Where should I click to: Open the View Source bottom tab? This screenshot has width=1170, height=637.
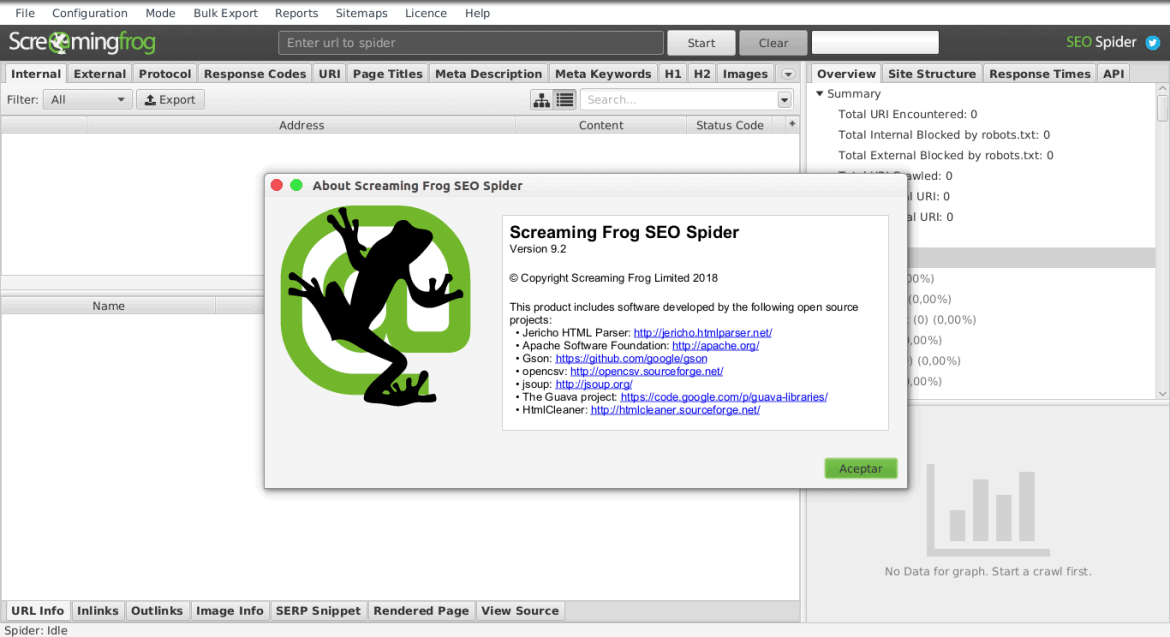[520, 611]
